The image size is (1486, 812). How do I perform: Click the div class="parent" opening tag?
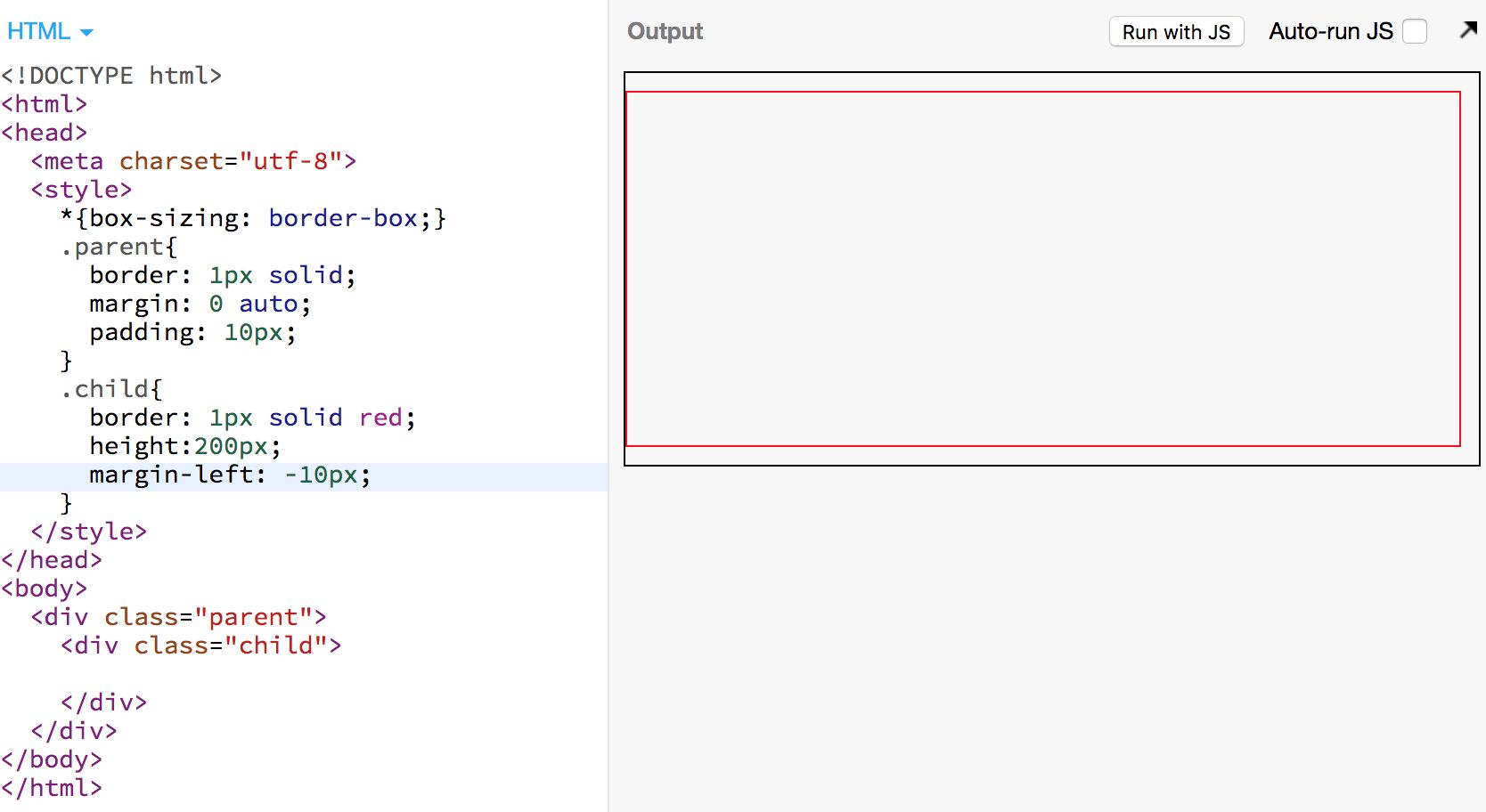(178, 617)
